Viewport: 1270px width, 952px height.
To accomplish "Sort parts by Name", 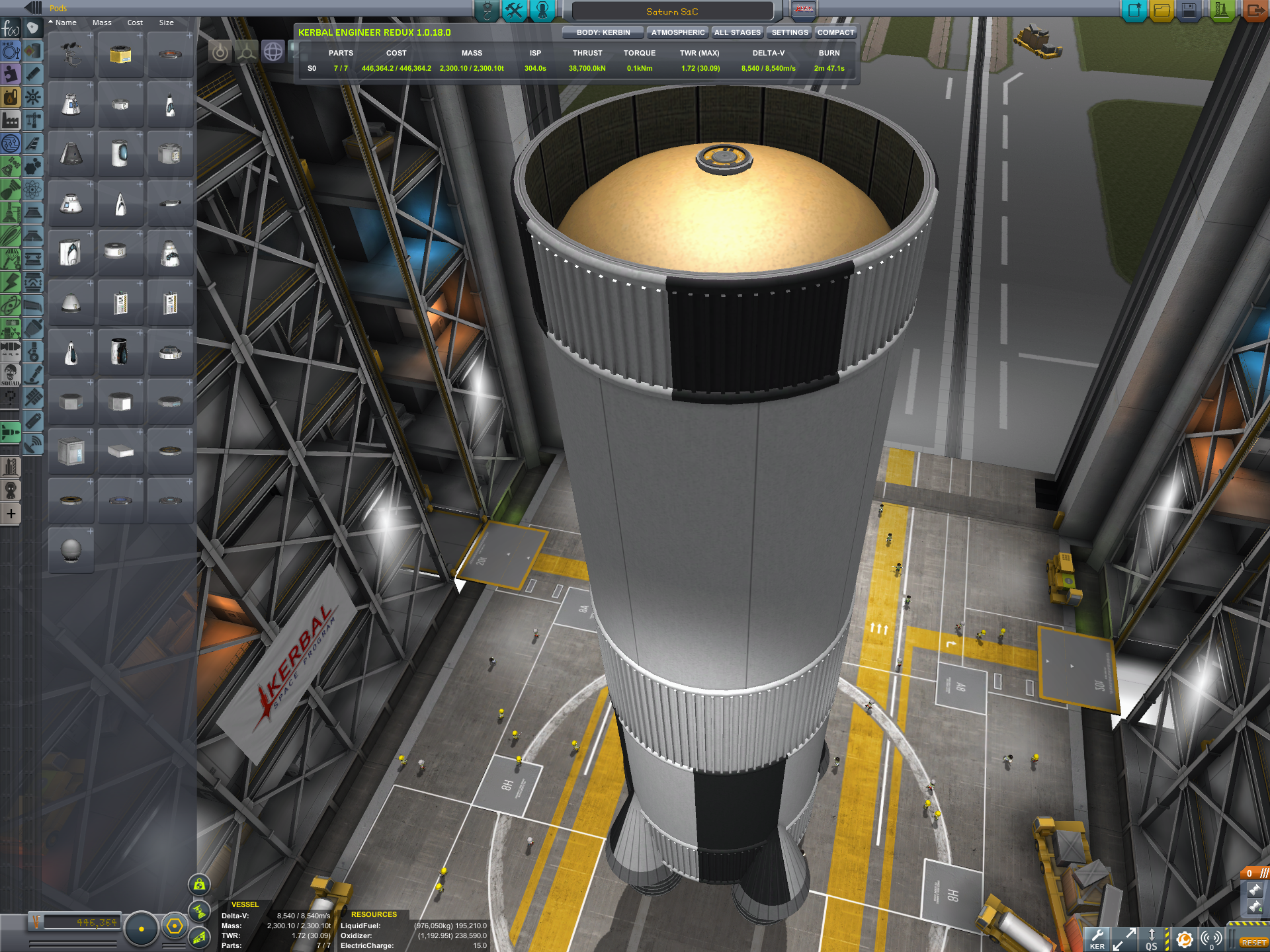I will coord(65,22).
